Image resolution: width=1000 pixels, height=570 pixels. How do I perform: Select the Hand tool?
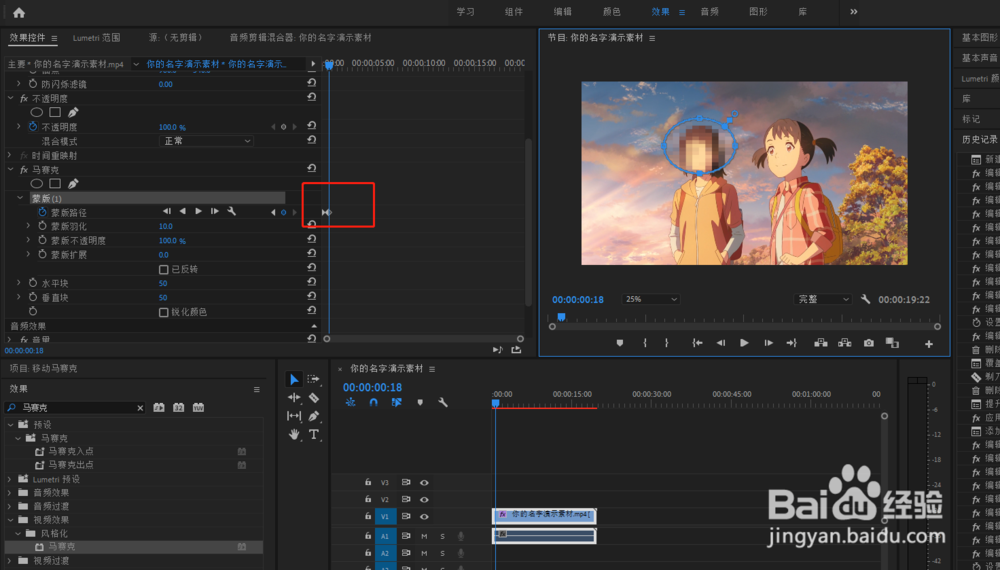(x=294, y=434)
